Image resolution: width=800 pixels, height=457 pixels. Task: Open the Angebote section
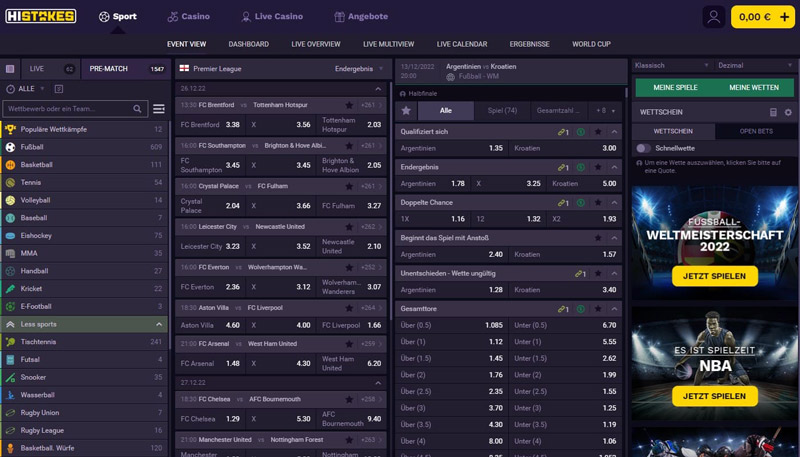tap(361, 16)
